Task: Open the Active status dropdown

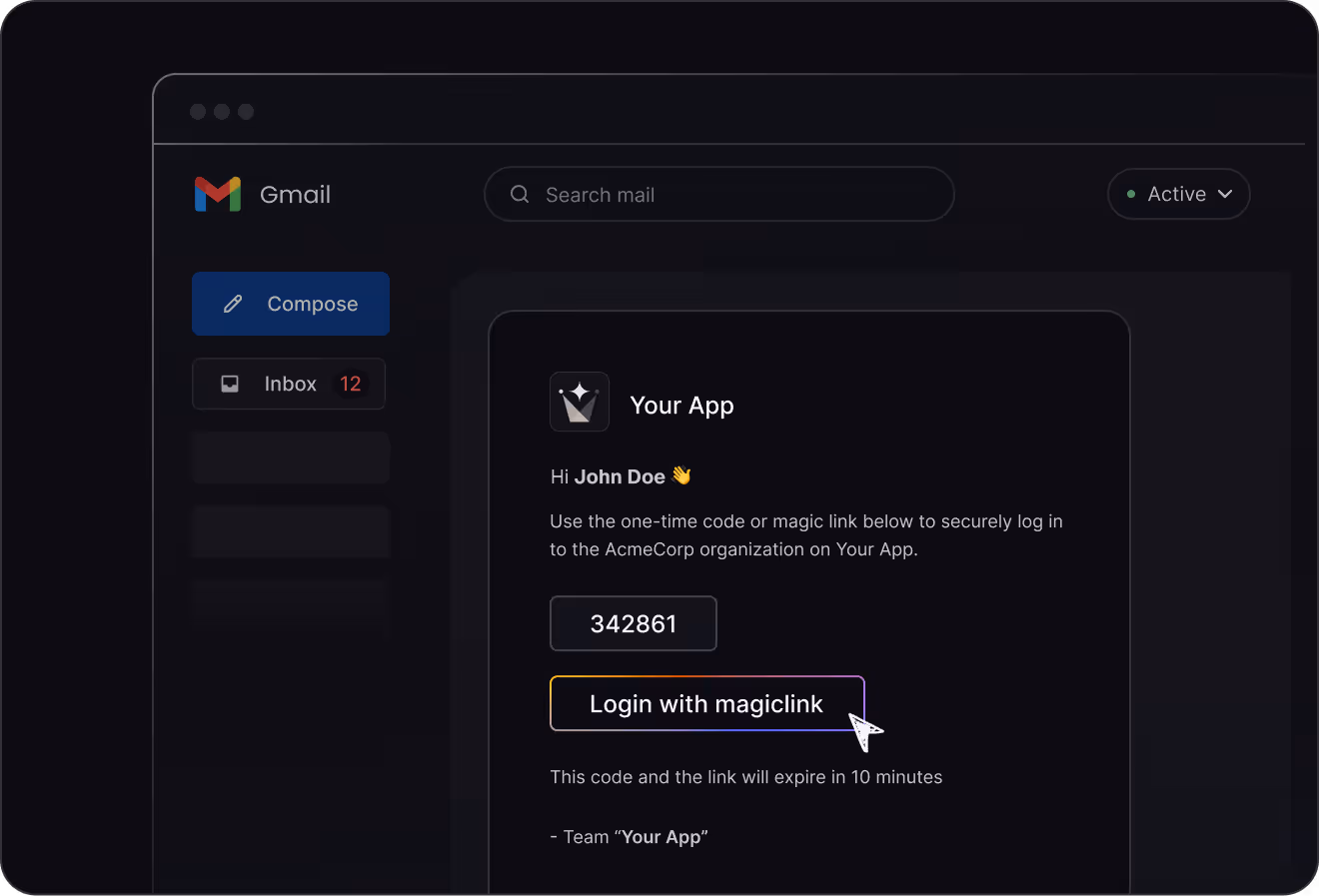Action: tap(1178, 194)
